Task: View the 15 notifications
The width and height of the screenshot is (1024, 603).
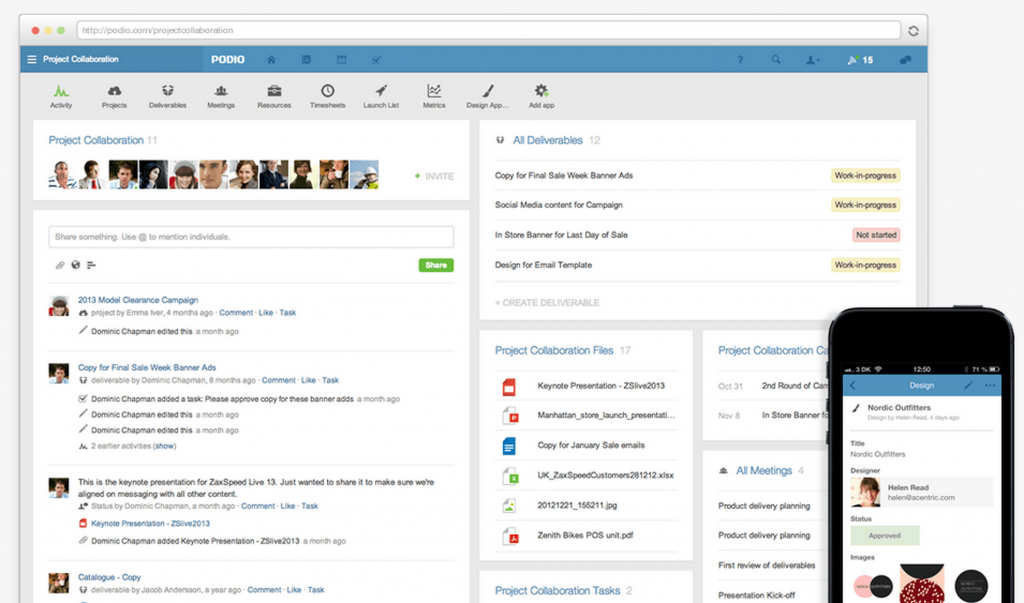Action: point(860,59)
